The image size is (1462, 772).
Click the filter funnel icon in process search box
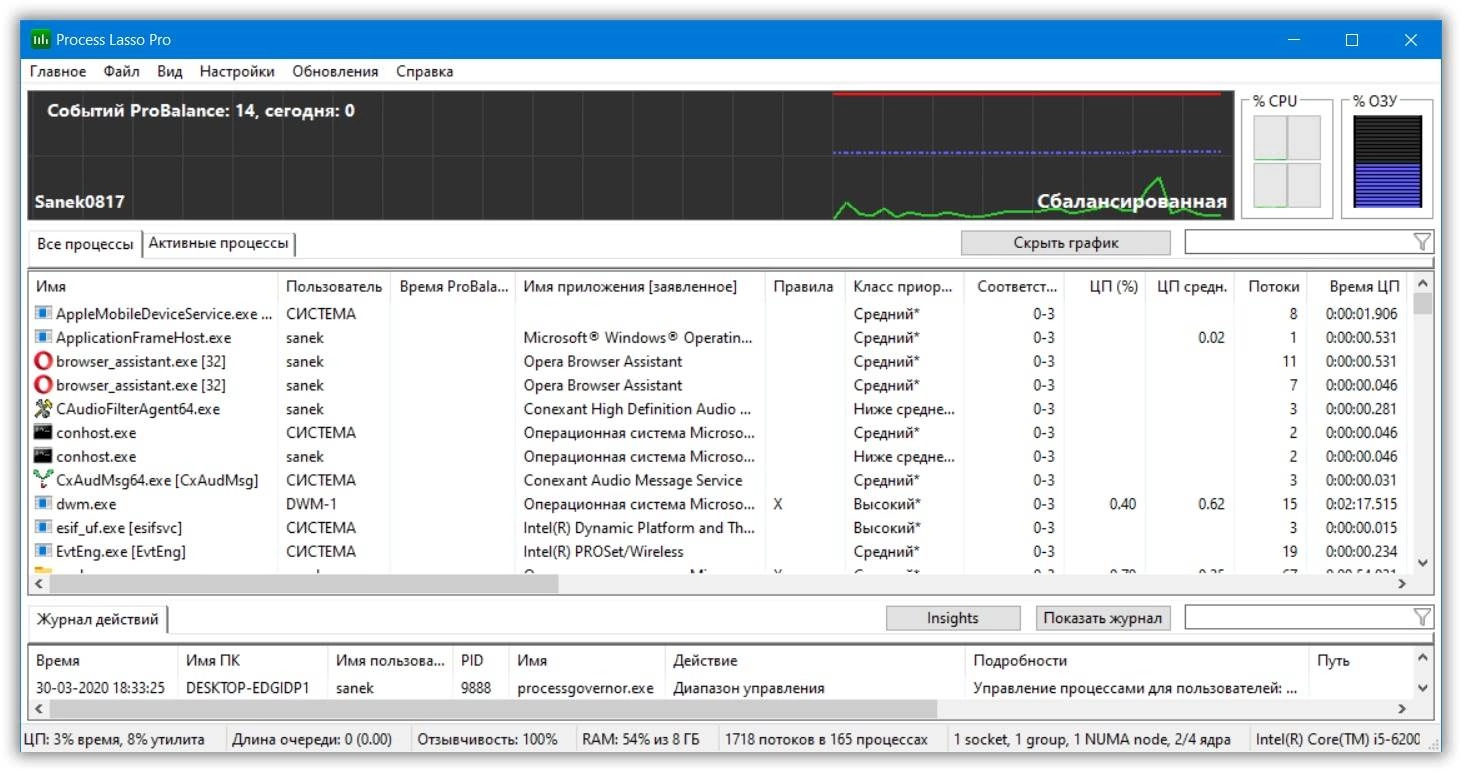pyautogui.click(x=1422, y=242)
